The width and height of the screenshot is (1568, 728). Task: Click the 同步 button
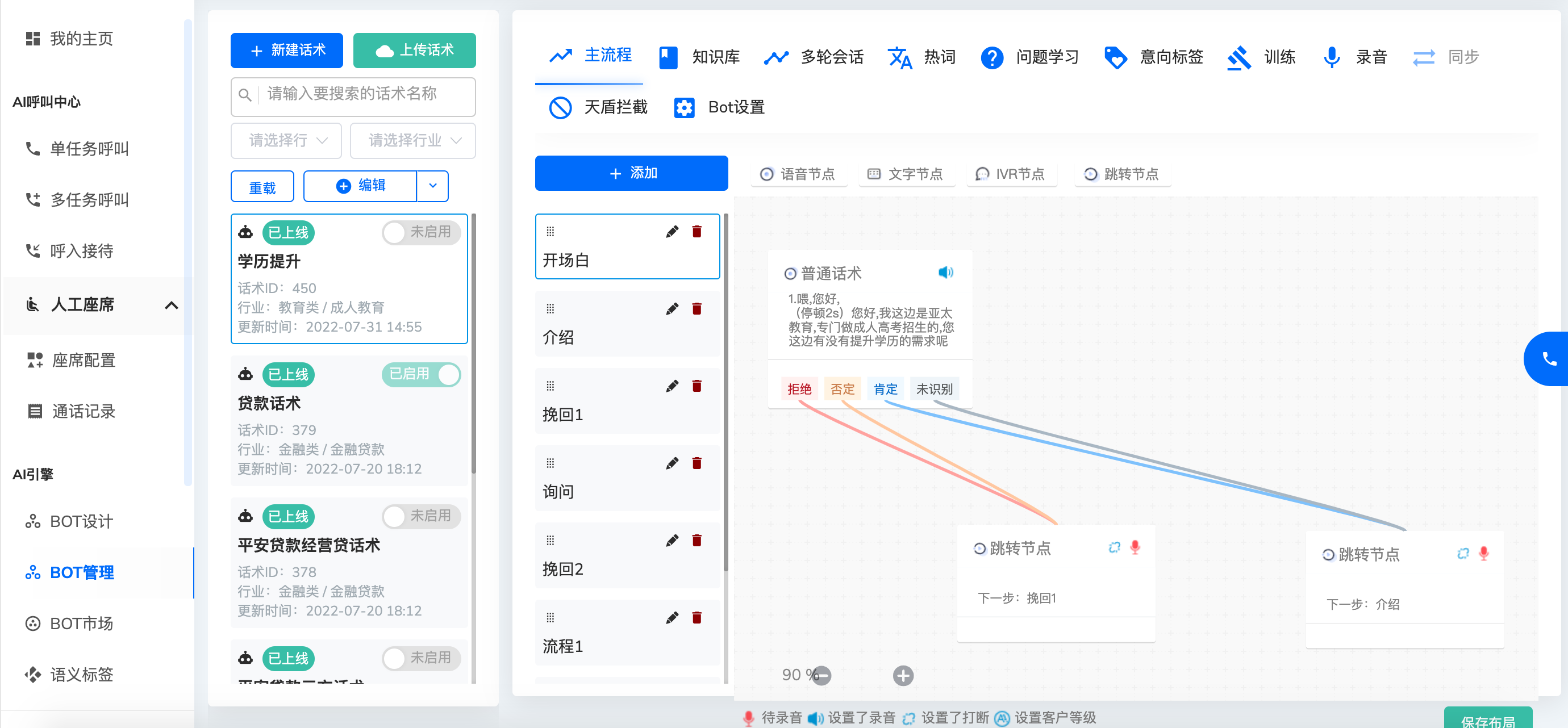[x=1446, y=57]
